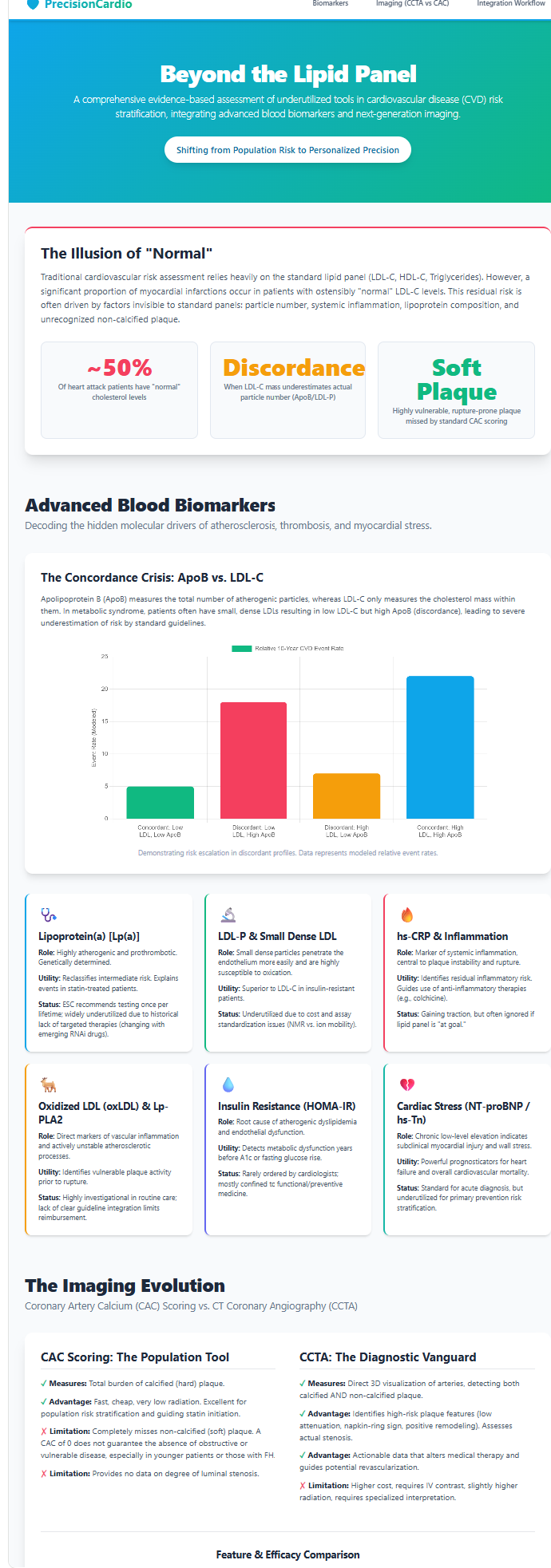The width and height of the screenshot is (551, 1568).
Task: Open the Integration Workflow nav link
Action: tap(511, 4)
